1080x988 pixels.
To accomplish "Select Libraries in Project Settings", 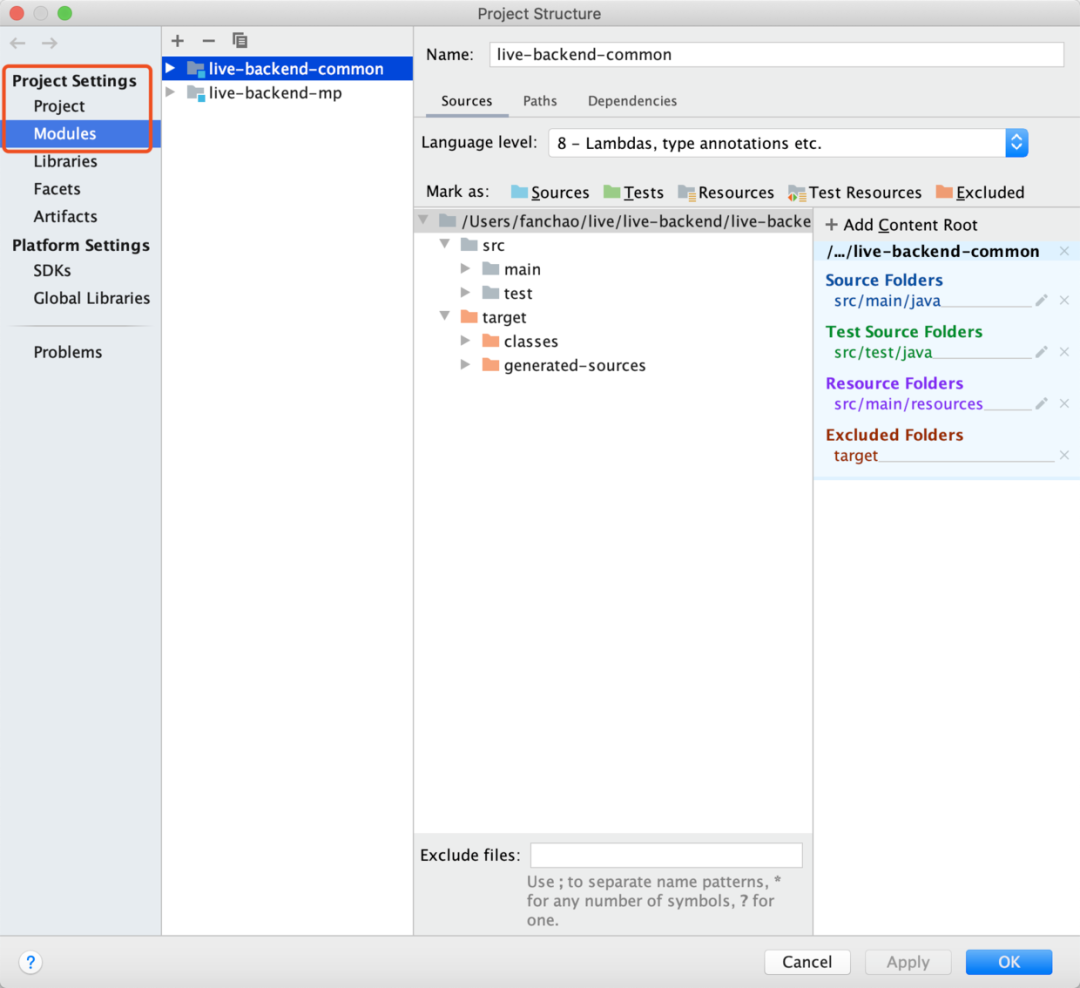I will pos(65,161).
